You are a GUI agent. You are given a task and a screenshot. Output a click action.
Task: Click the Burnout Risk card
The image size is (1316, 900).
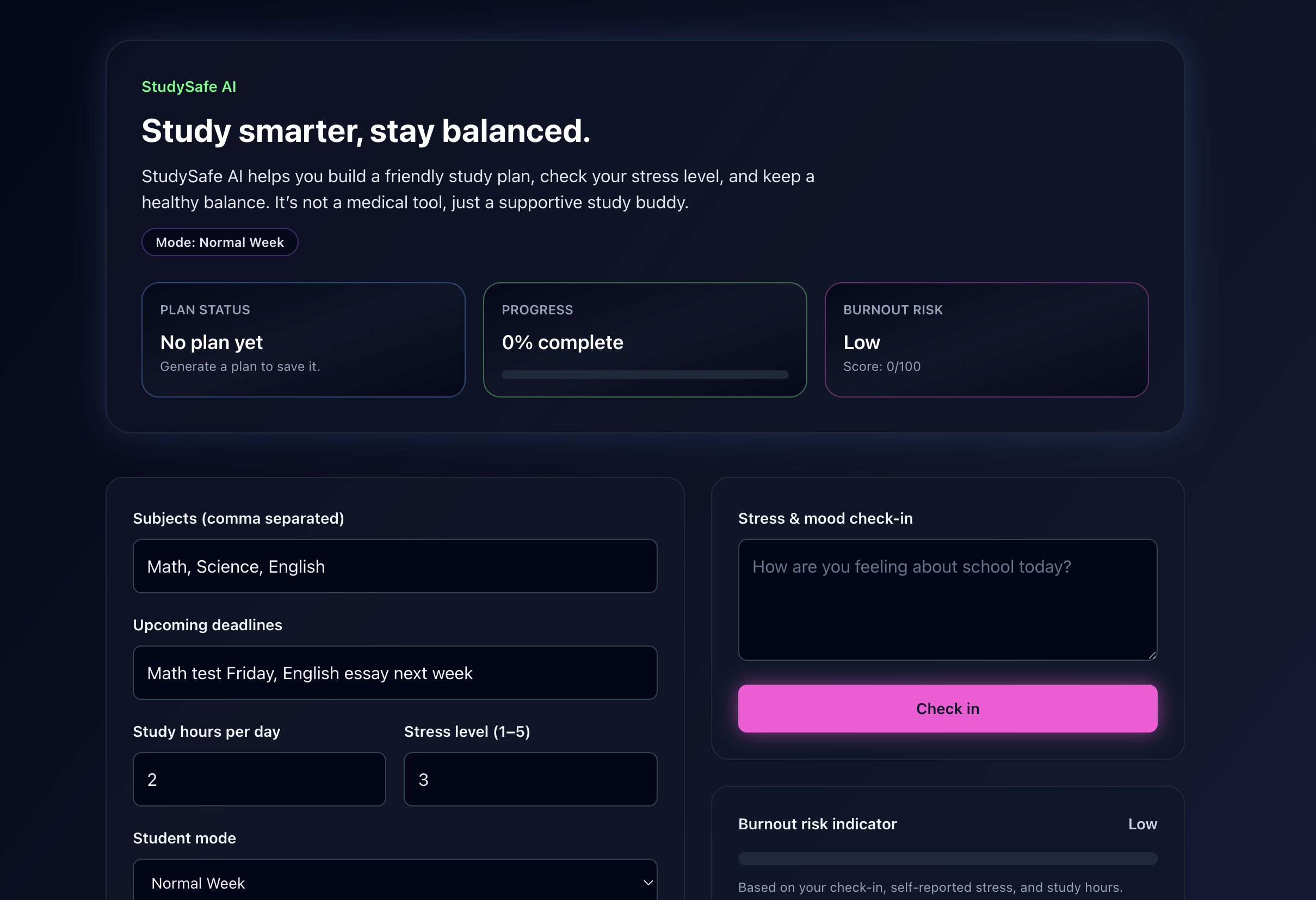click(986, 340)
